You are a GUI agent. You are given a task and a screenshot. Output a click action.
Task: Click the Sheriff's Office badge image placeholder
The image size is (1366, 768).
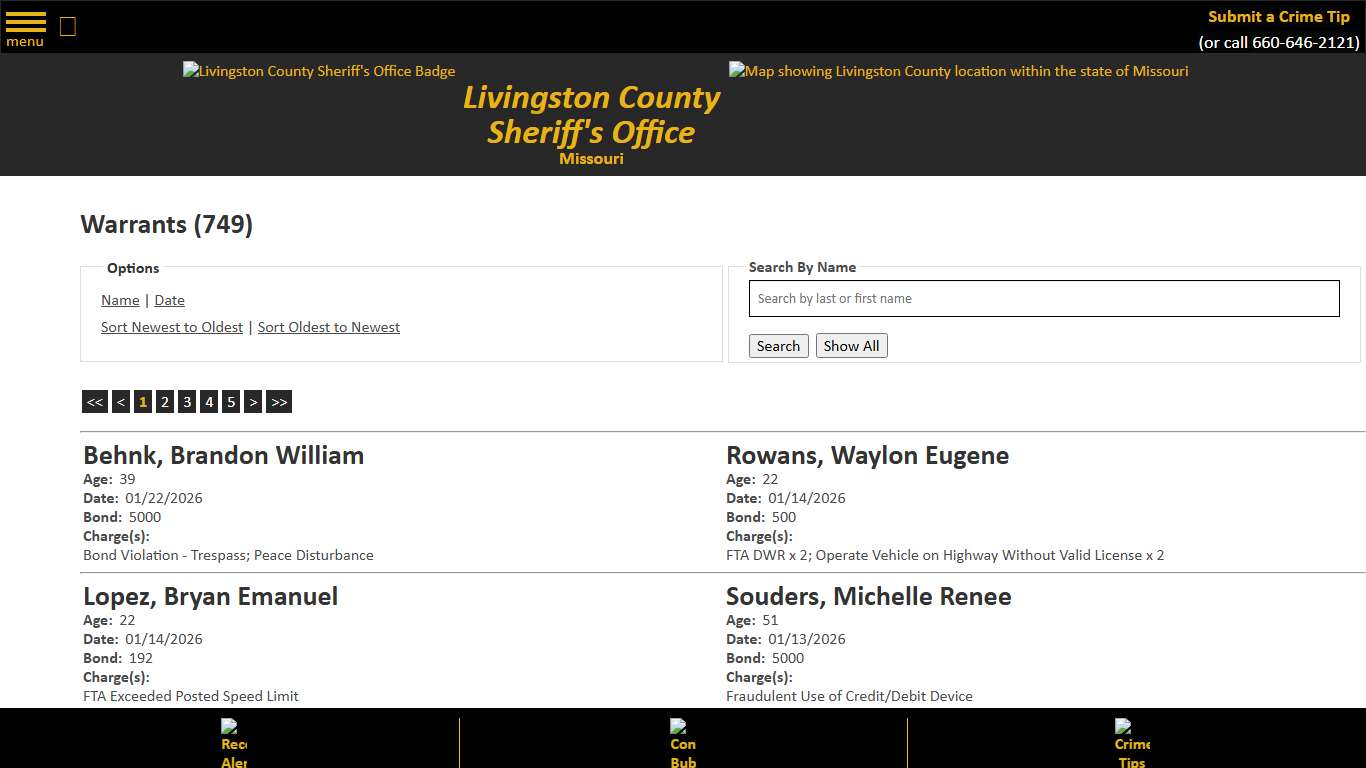pos(318,71)
